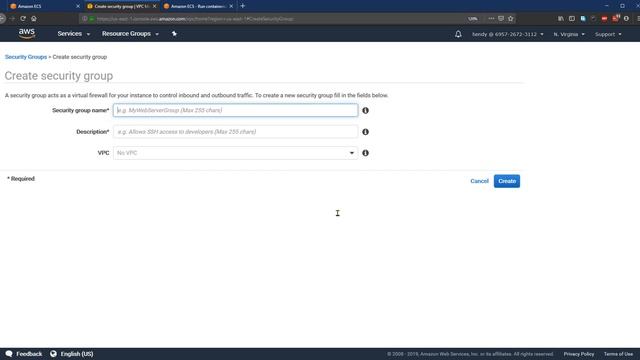Focus the Description input field

[x=236, y=132]
